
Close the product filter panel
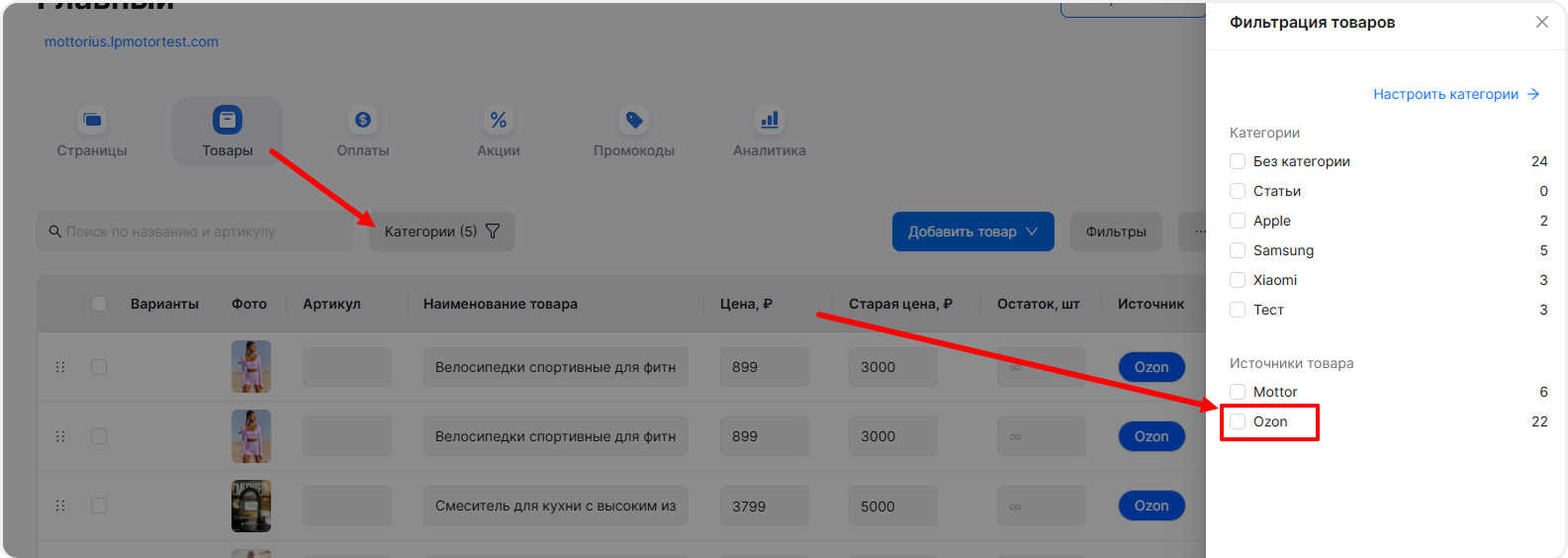coord(1541,22)
